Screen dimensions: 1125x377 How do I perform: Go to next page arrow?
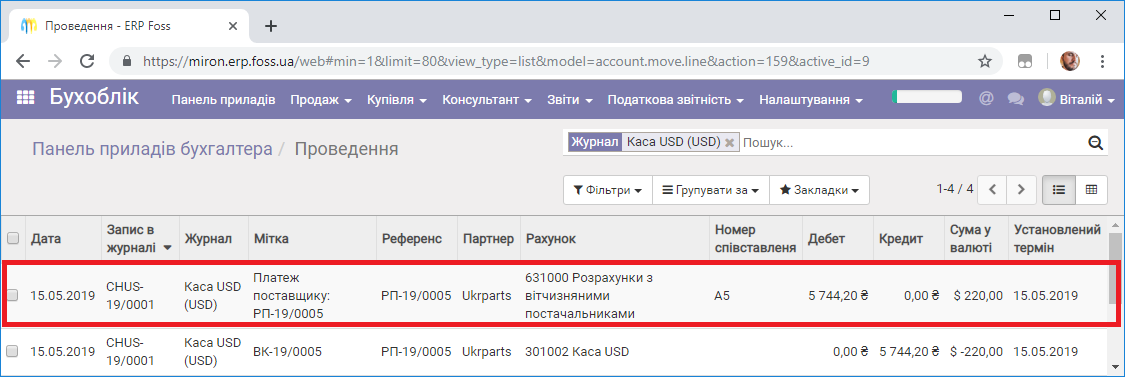point(1021,190)
